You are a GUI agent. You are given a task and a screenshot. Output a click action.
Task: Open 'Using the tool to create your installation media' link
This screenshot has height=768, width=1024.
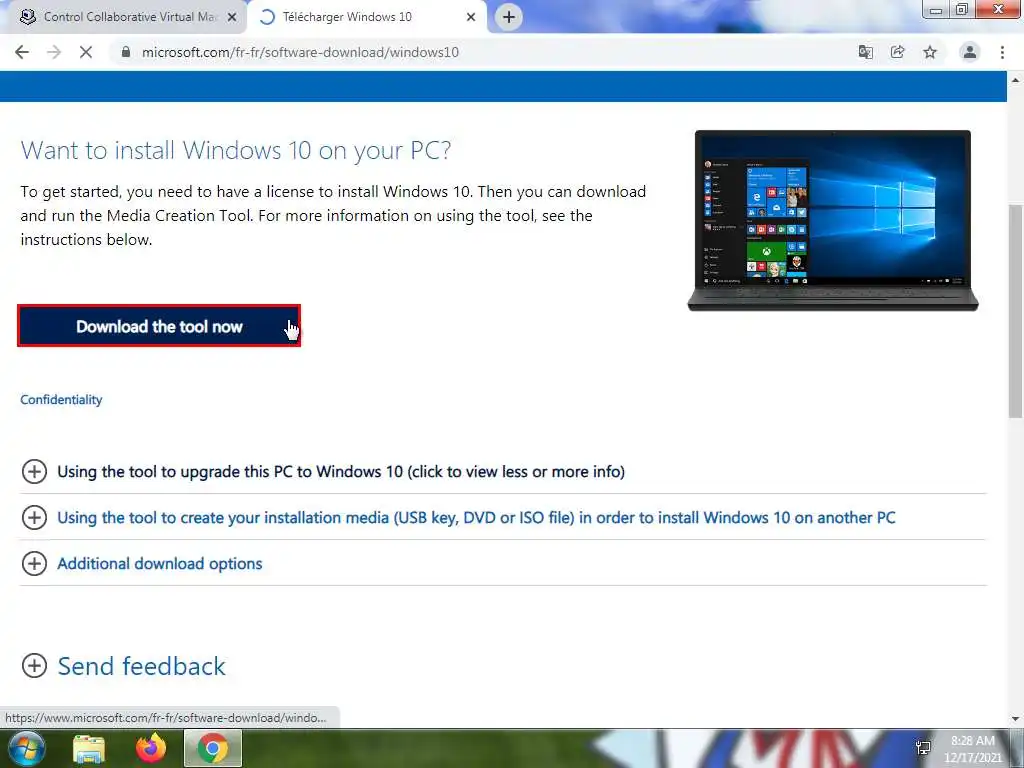[x=476, y=517]
